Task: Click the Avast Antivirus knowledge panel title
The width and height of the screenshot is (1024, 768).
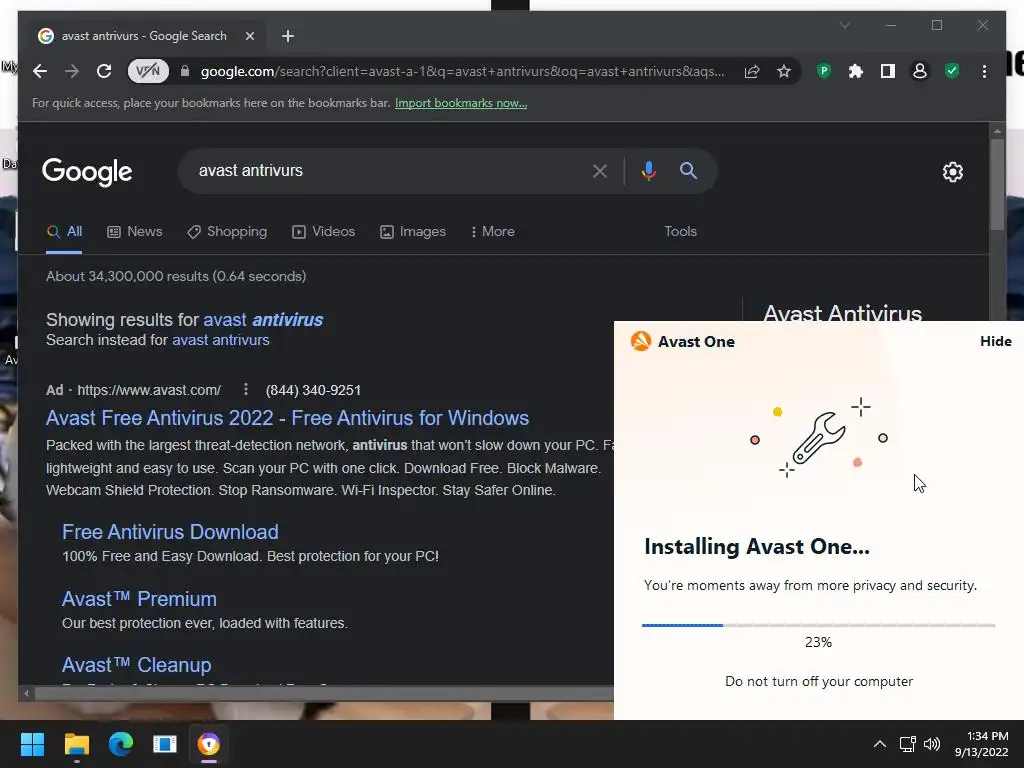Action: [x=842, y=313]
